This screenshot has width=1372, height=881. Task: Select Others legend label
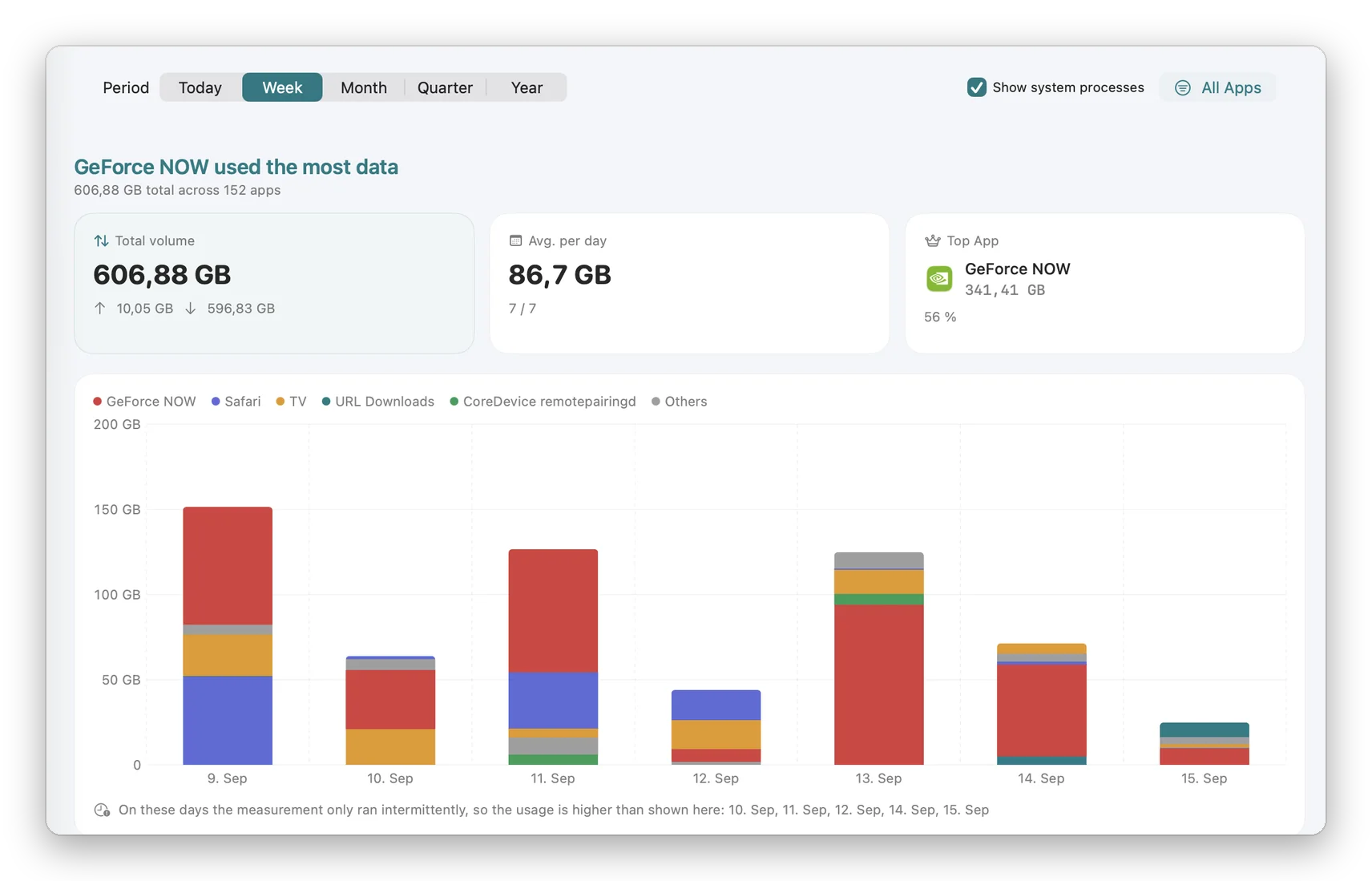point(686,402)
